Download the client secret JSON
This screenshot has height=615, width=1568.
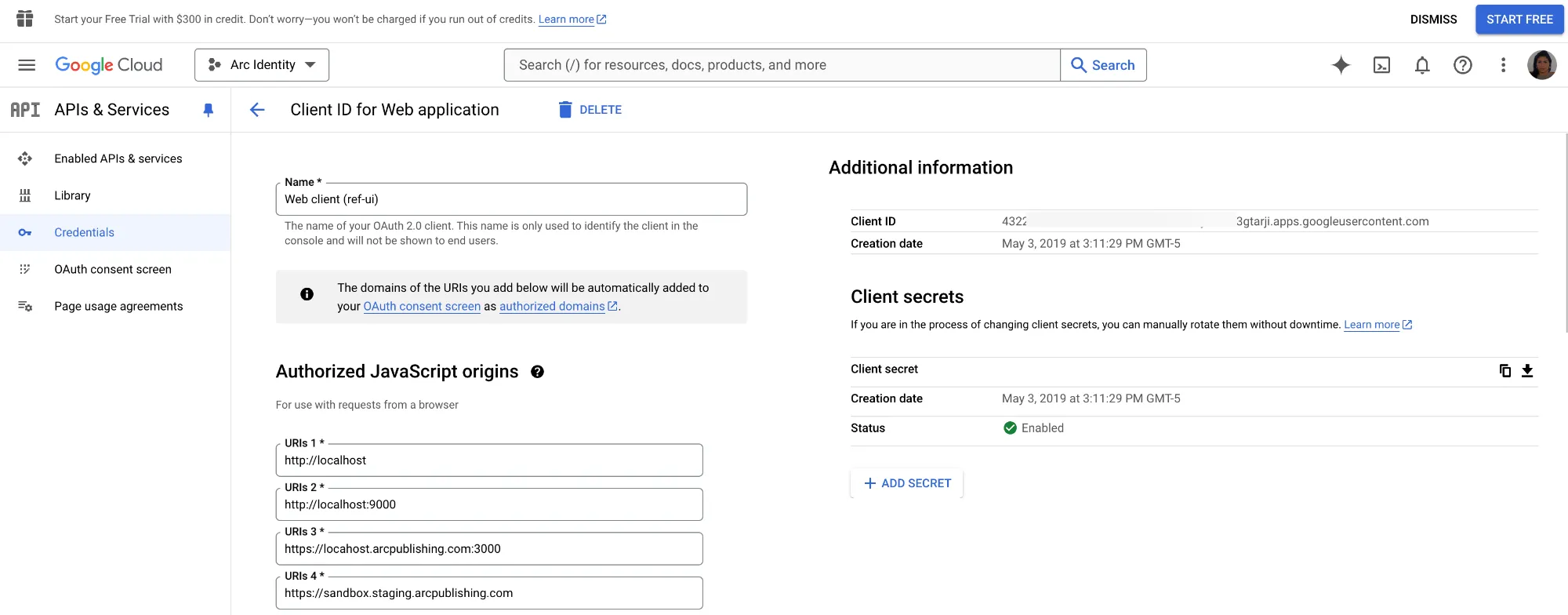click(1527, 370)
